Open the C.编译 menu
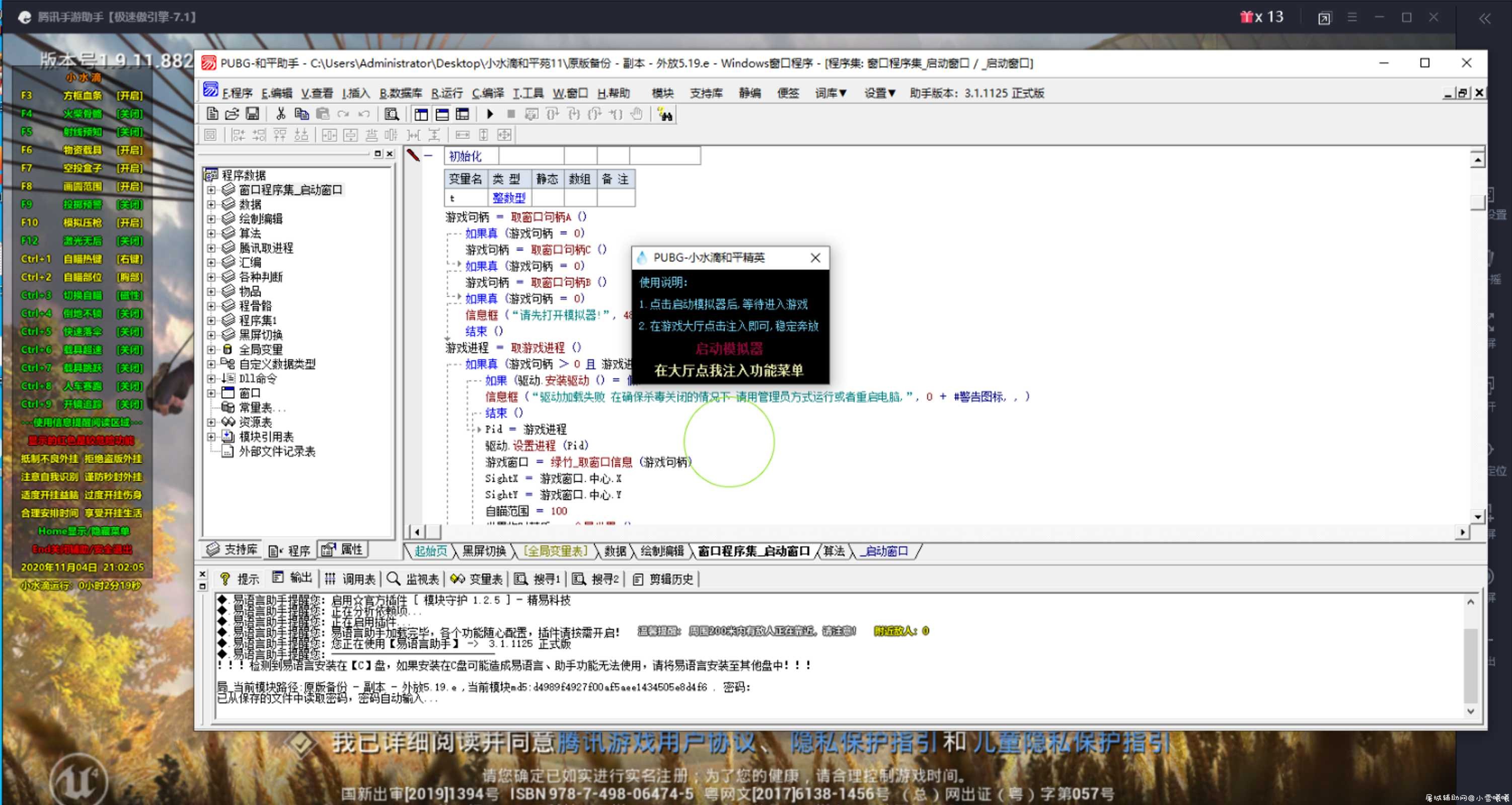 click(x=488, y=93)
